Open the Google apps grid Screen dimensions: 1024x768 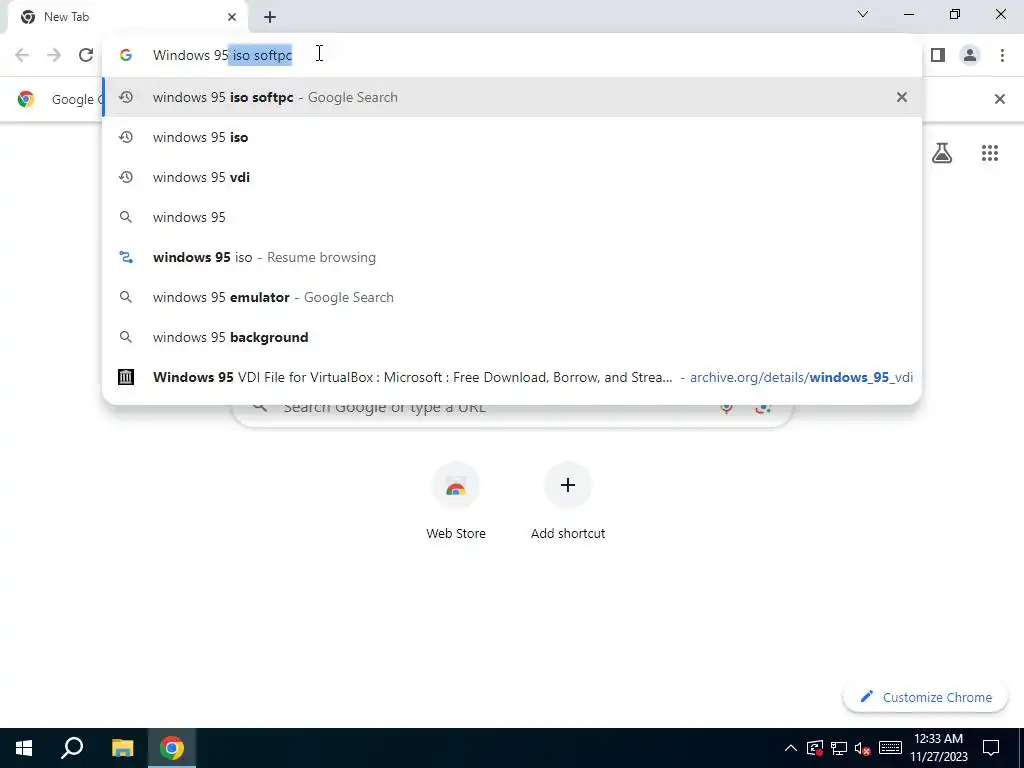989,153
